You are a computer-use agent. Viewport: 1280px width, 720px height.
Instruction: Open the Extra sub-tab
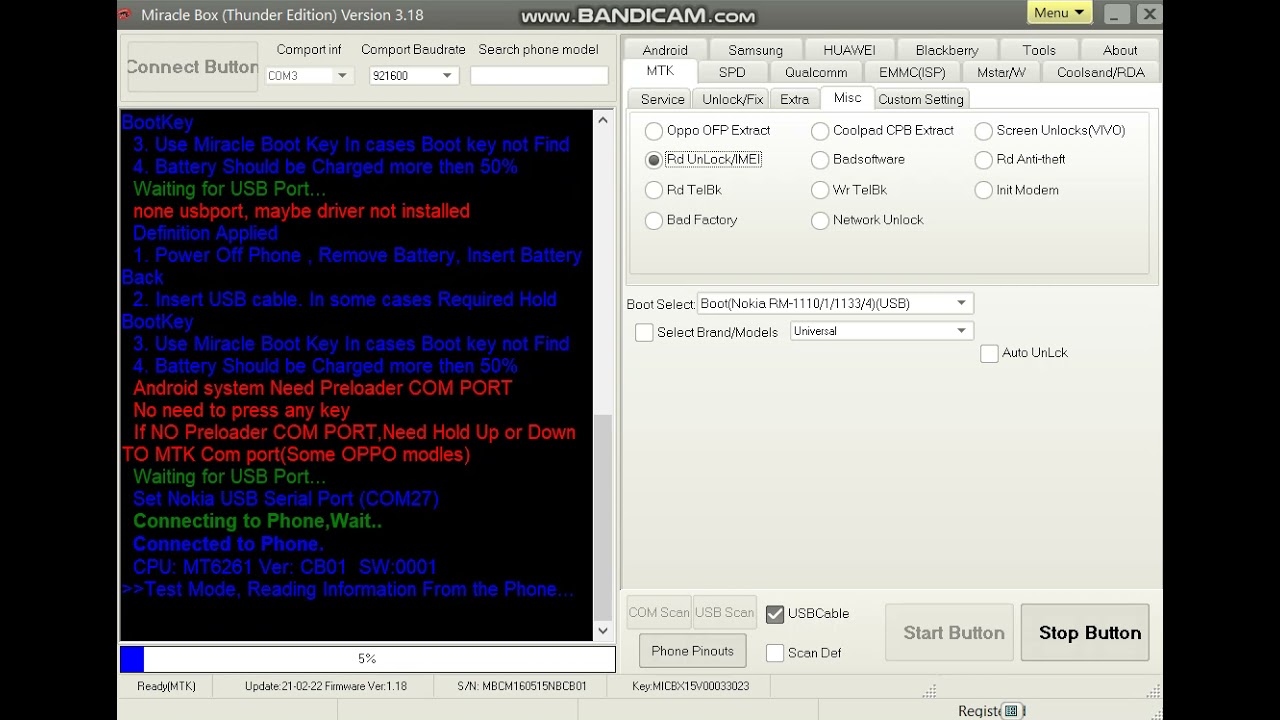[795, 99]
